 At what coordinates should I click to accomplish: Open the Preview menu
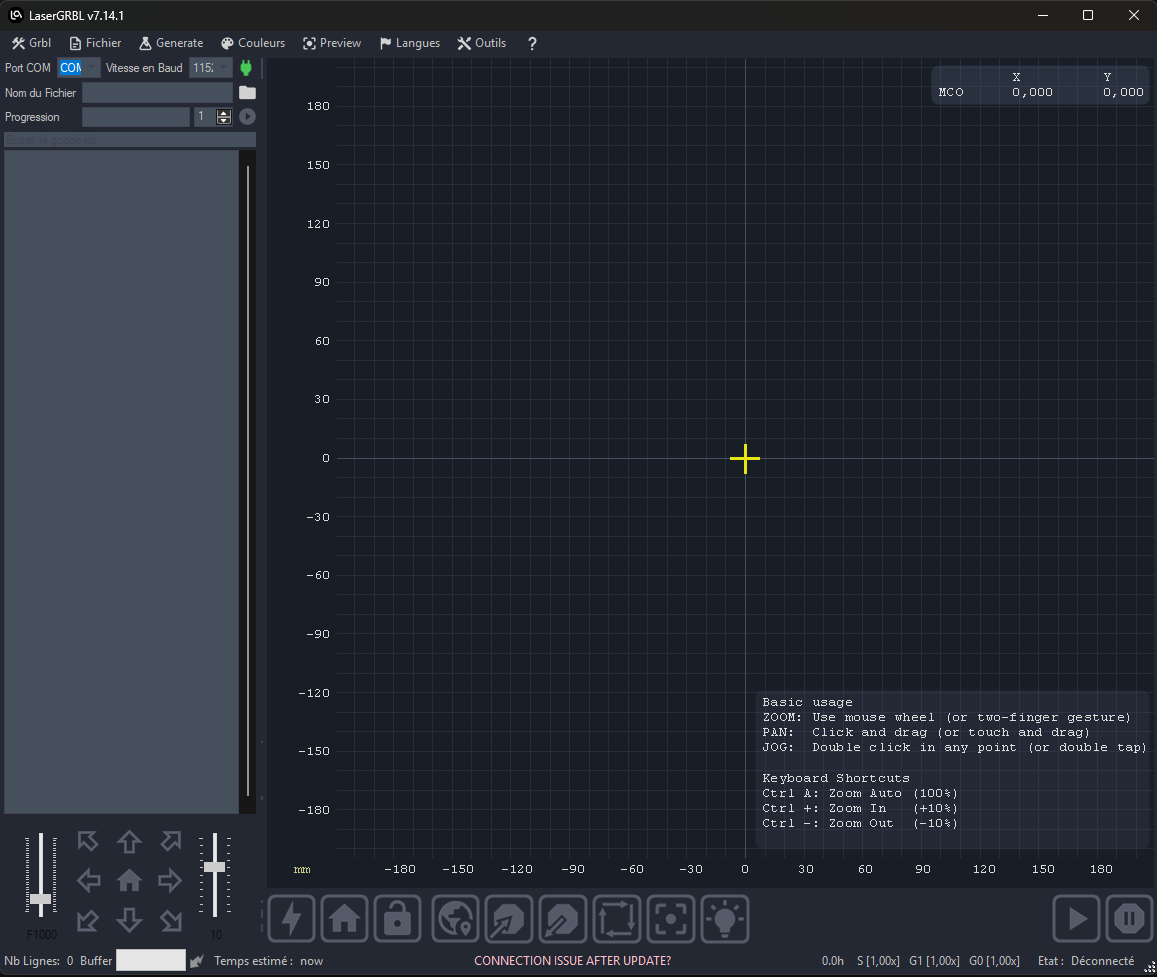332,43
